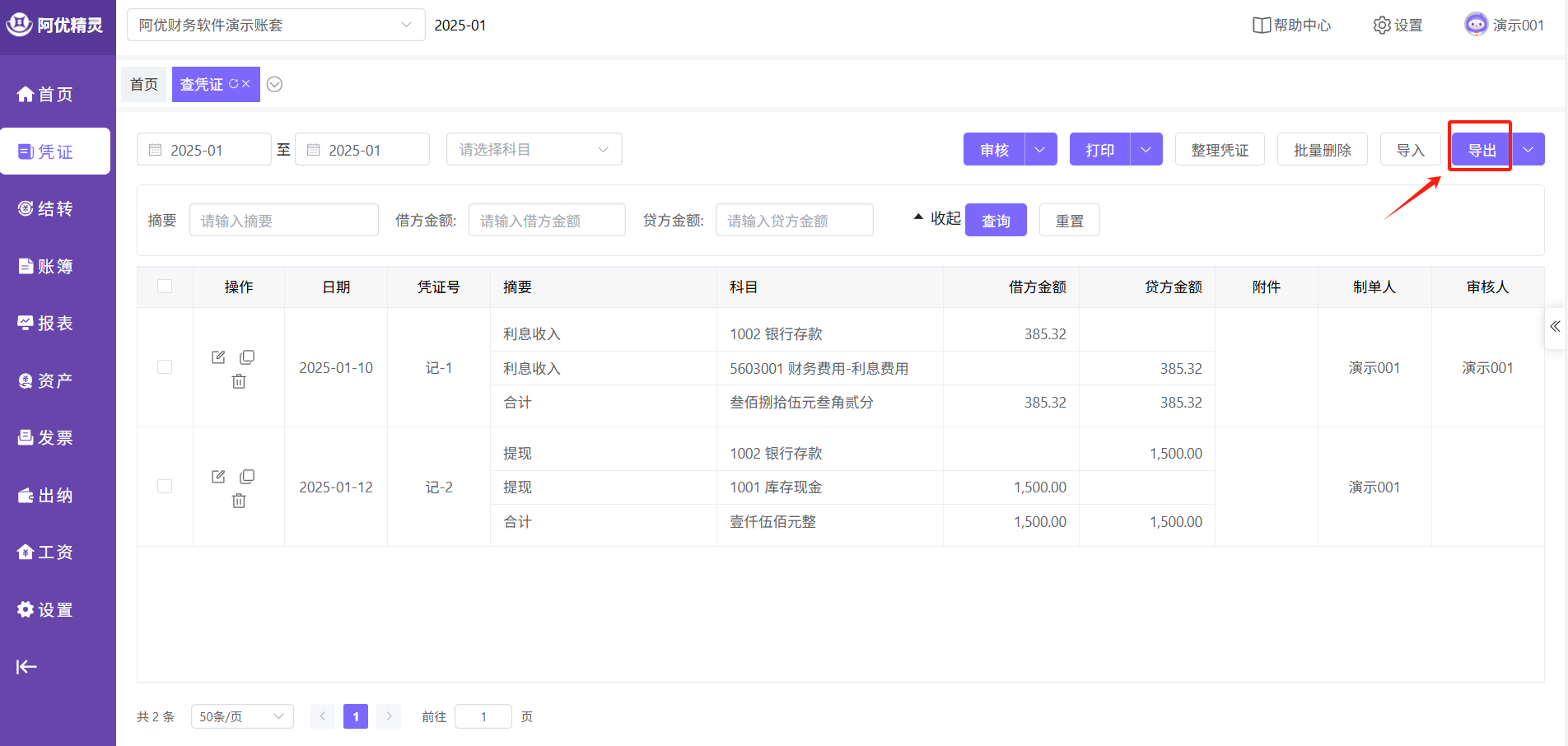Collapse the left sidebar with arrow icon
1568x746 pixels.
tap(26, 667)
